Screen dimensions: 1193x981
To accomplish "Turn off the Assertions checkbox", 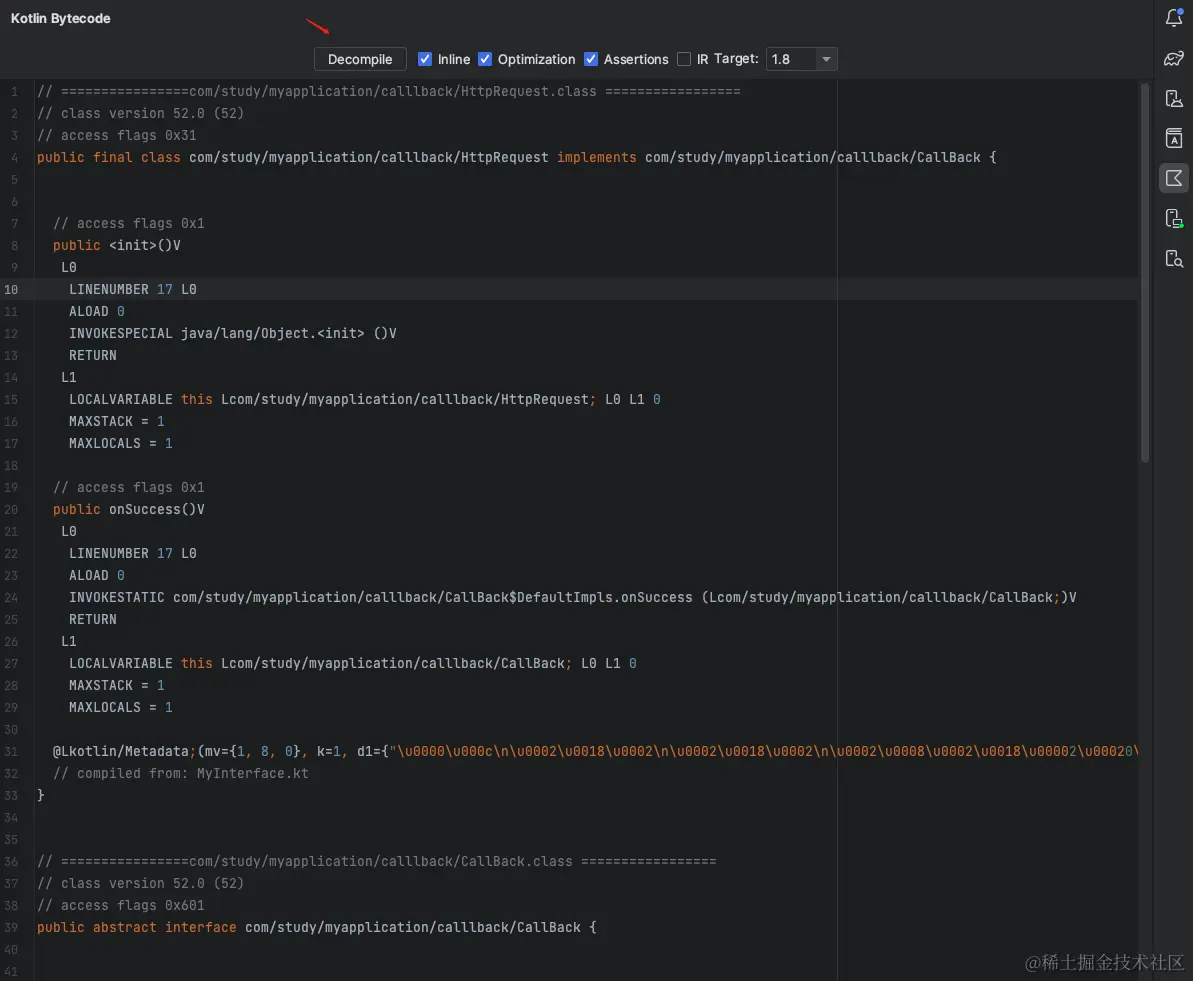I will tap(590, 59).
